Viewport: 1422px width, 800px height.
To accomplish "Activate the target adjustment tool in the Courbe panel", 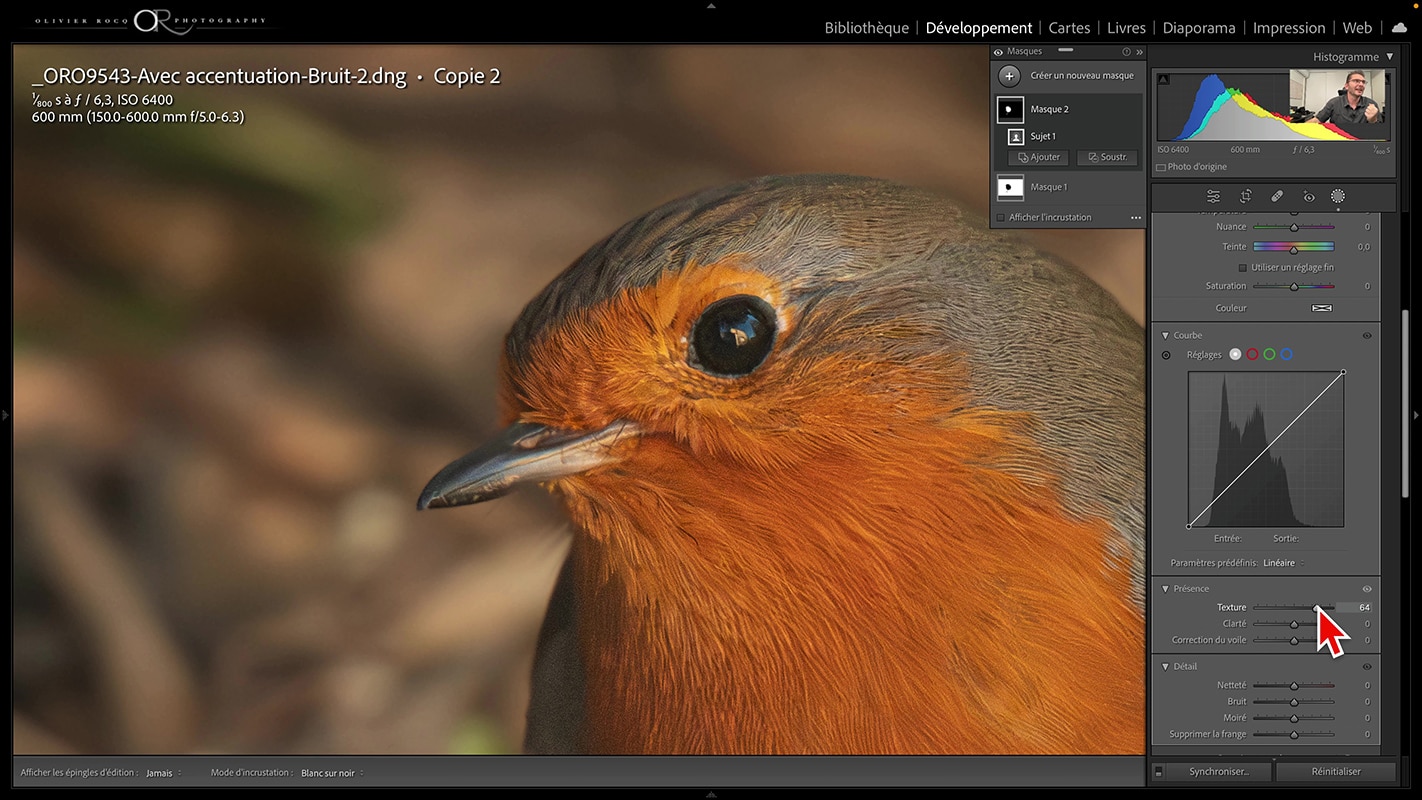I will point(1166,354).
